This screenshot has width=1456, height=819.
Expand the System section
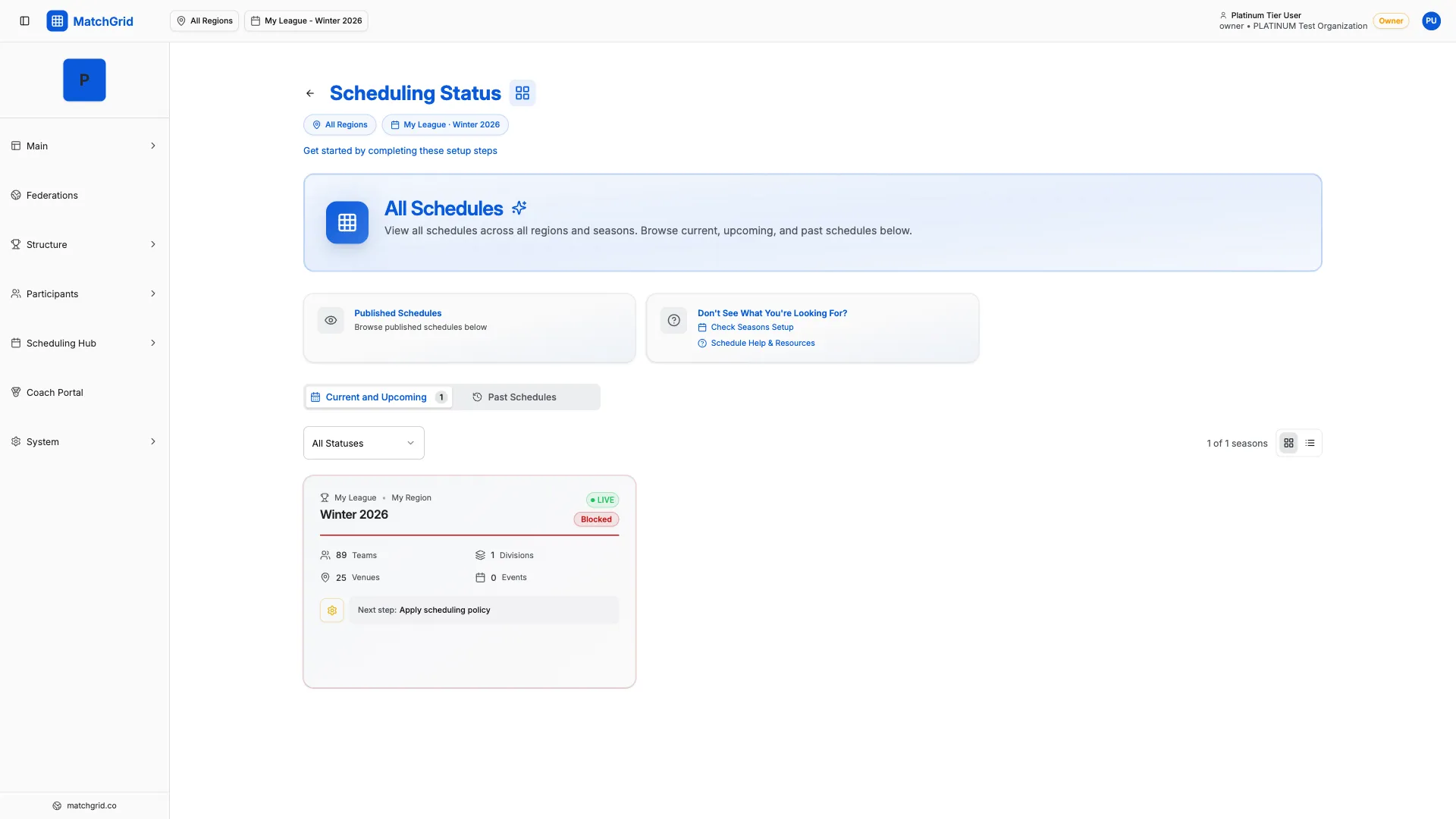point(42,441)
